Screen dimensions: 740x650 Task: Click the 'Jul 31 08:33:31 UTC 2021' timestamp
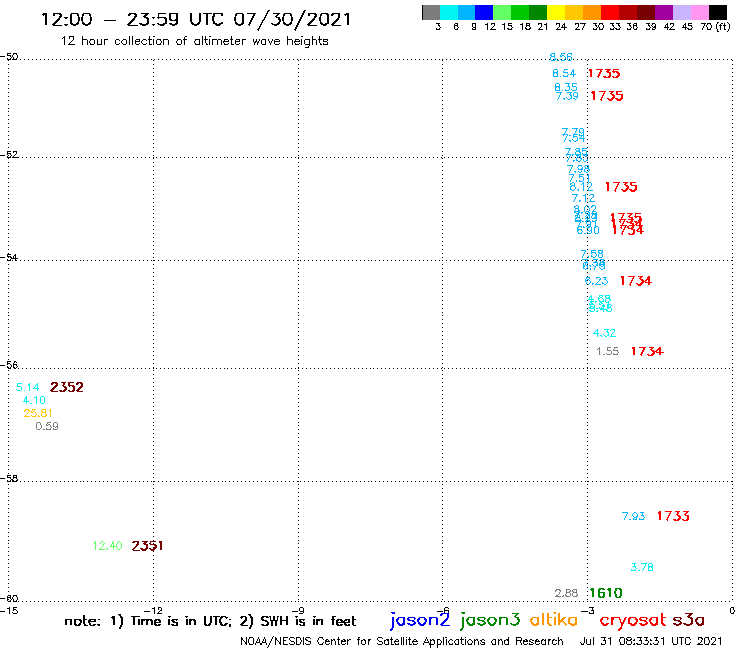651,641
